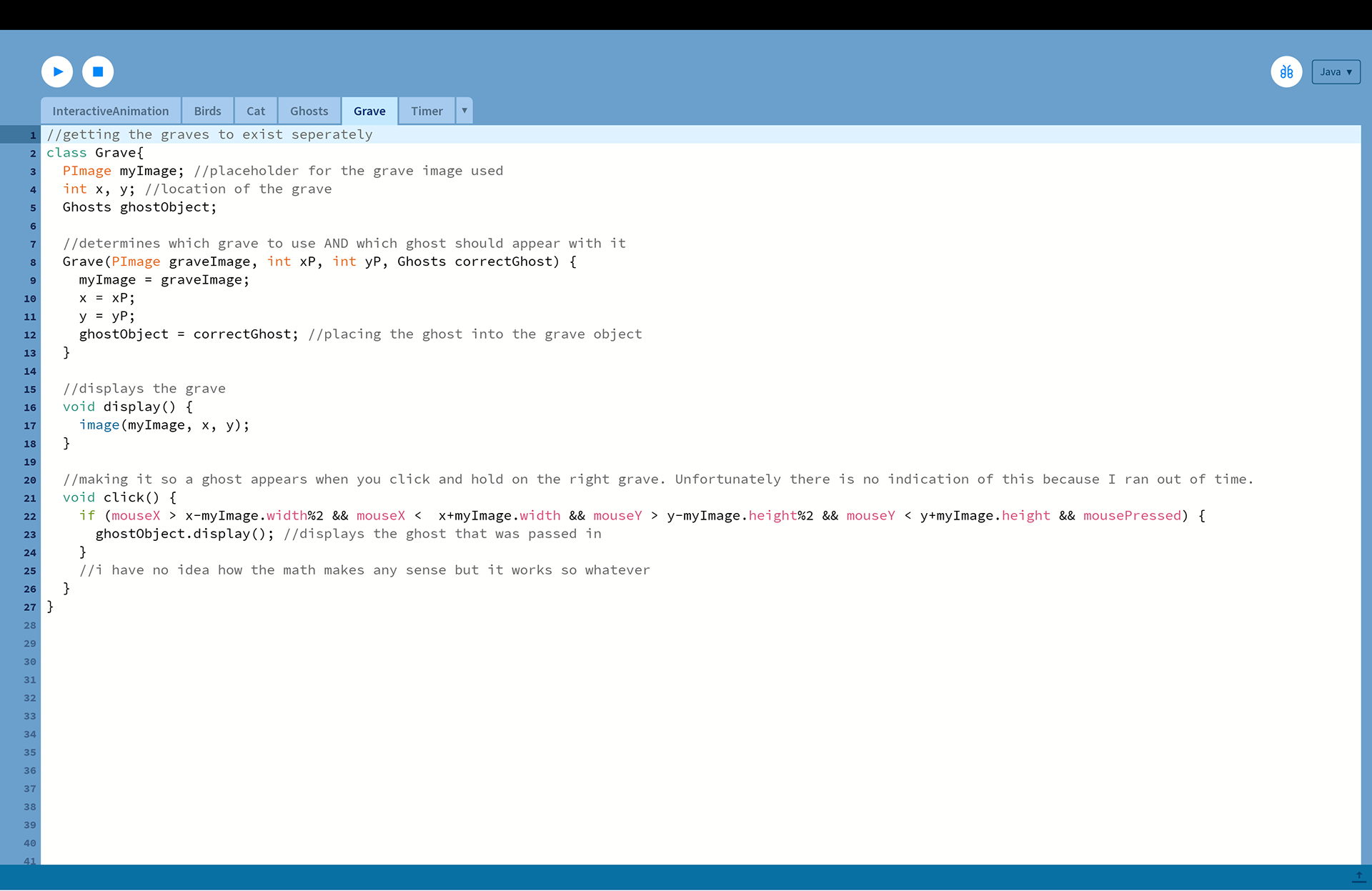Open the Java mode dropdown

pyautogui.click(x=1336, y=71)
